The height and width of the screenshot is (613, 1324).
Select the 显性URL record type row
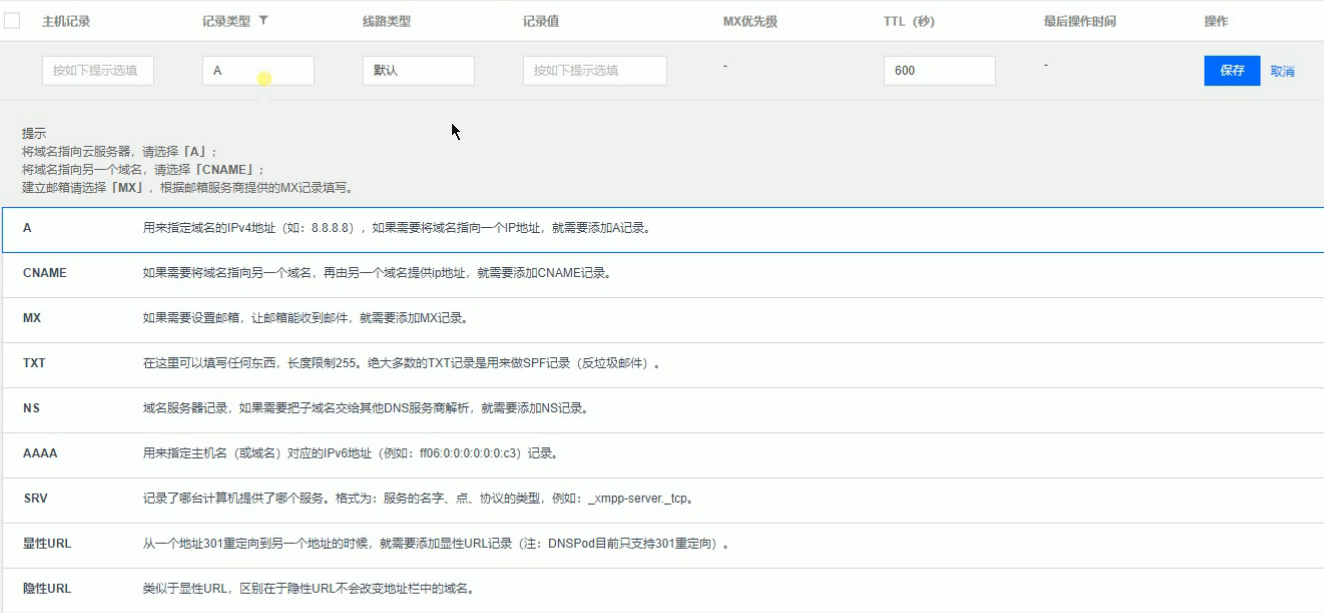400,542
